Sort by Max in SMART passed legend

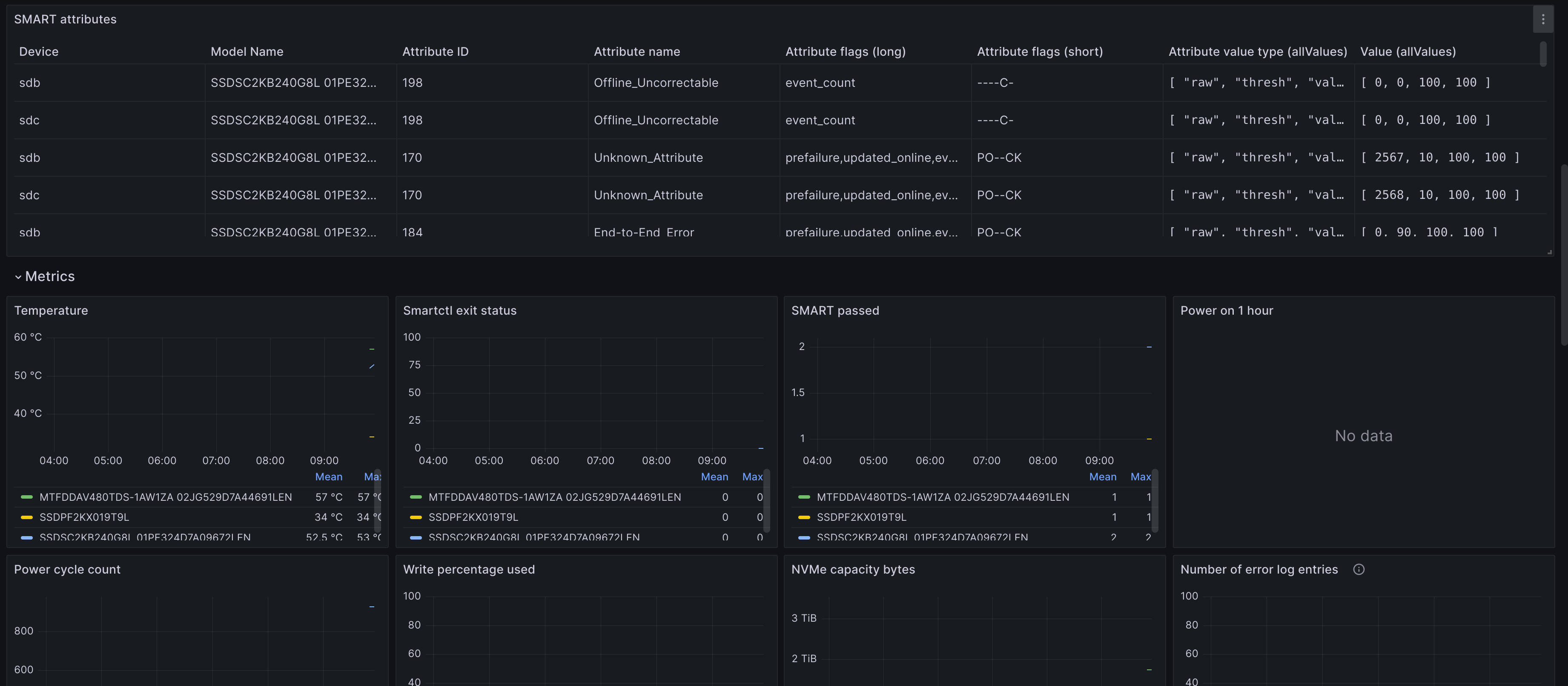pos(1140,476)
